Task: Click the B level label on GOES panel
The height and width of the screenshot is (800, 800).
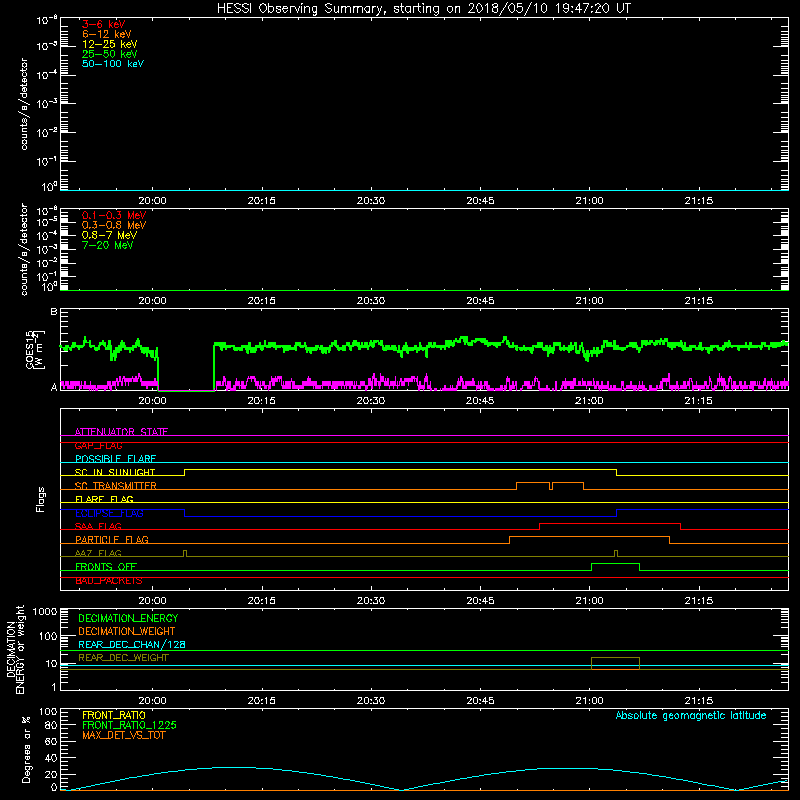Action: pyautogui.click(x=54, y=311)
